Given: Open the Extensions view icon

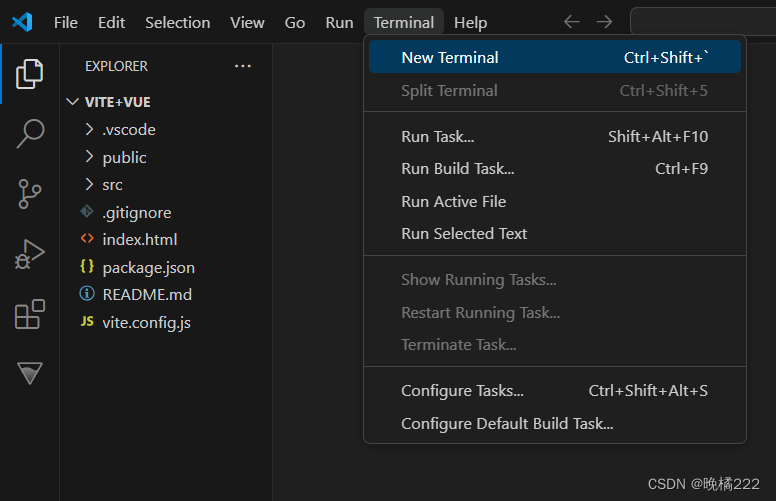Looking at the screenshot, I should [x=30, y=315].
